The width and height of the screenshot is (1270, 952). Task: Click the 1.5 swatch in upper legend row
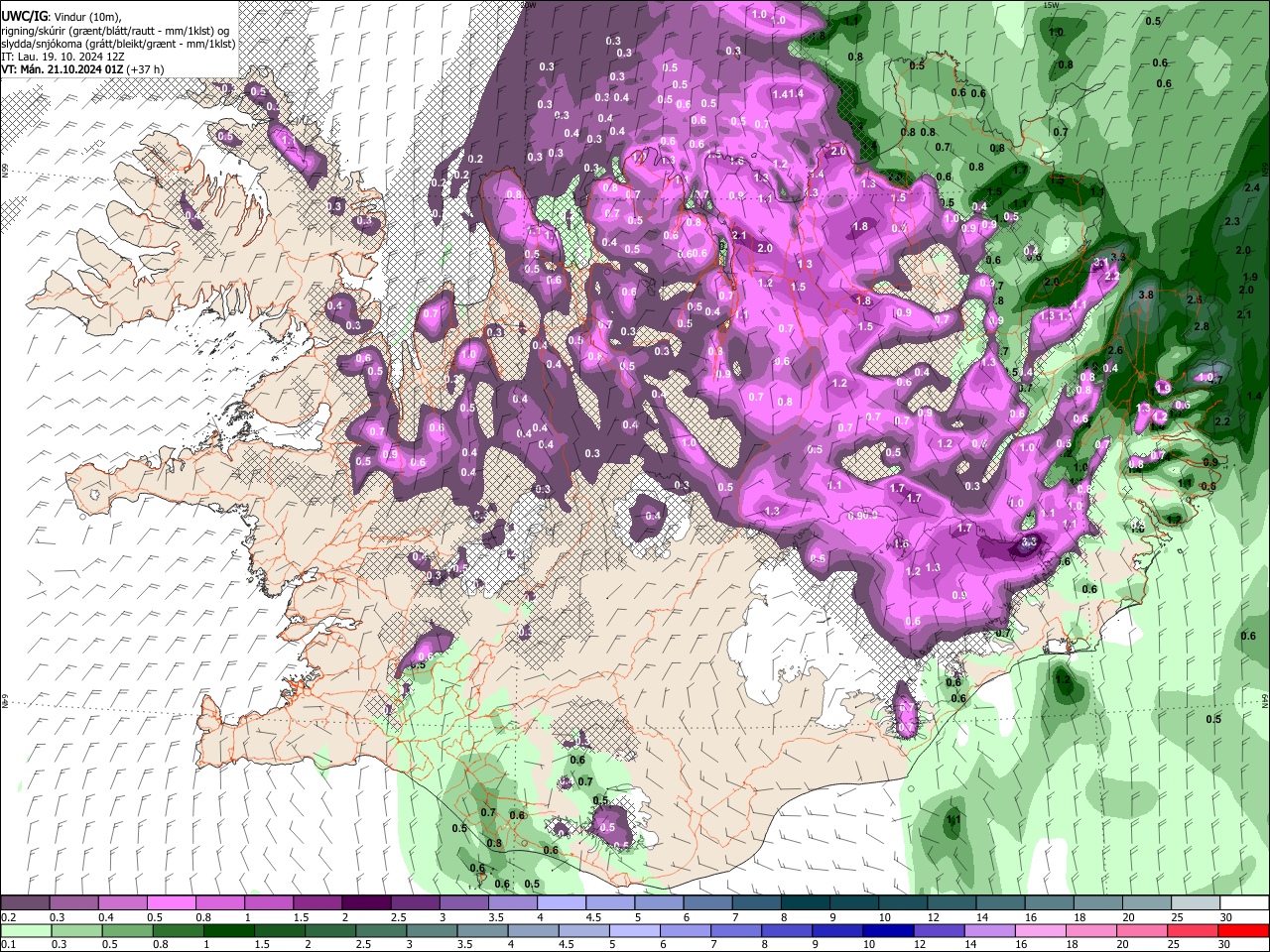[x=317, y=903]
